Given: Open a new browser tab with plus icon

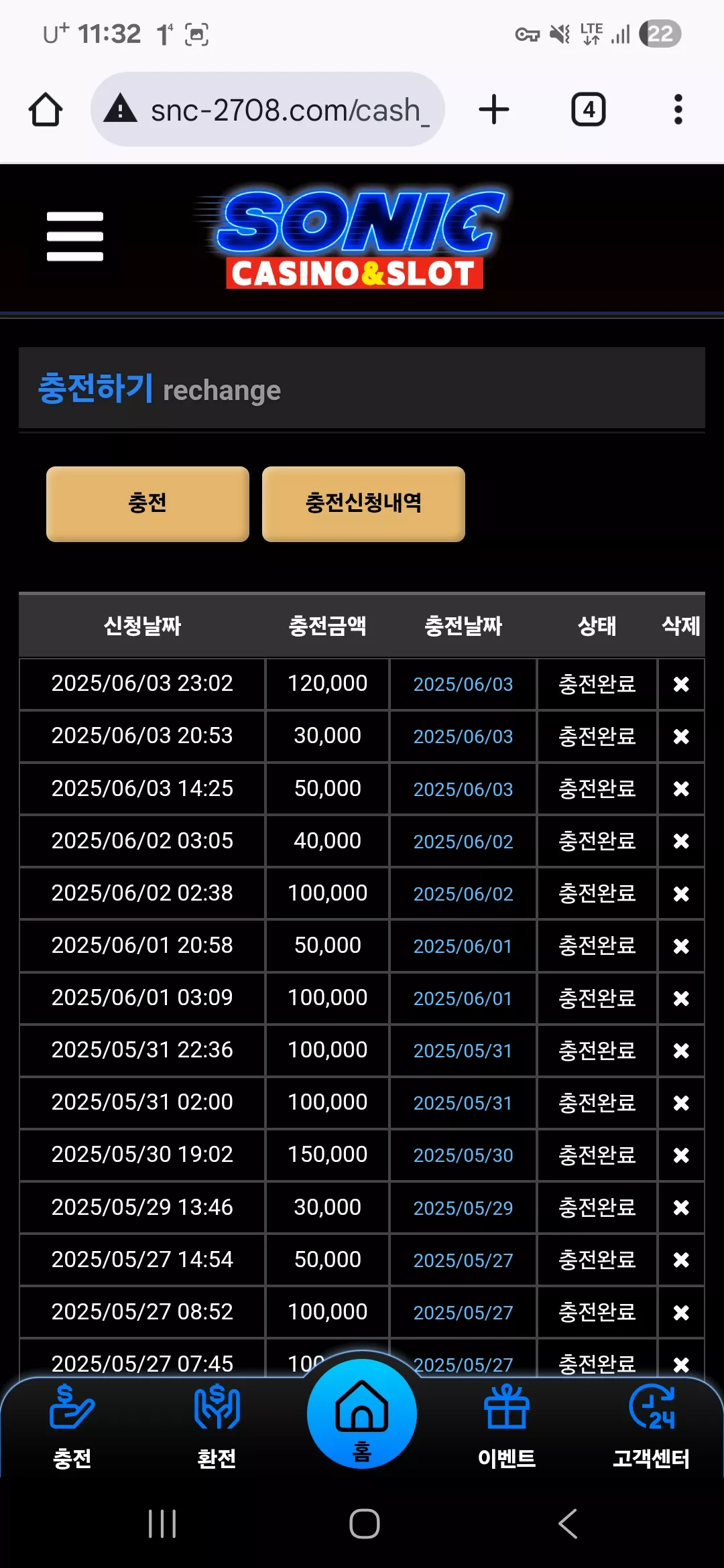Looking at the screenshot, I should pos(494,109).
